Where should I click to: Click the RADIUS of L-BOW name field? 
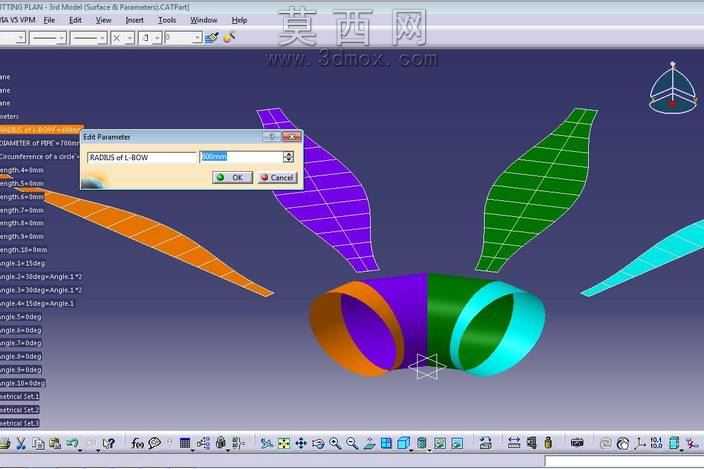coord(141,157)
